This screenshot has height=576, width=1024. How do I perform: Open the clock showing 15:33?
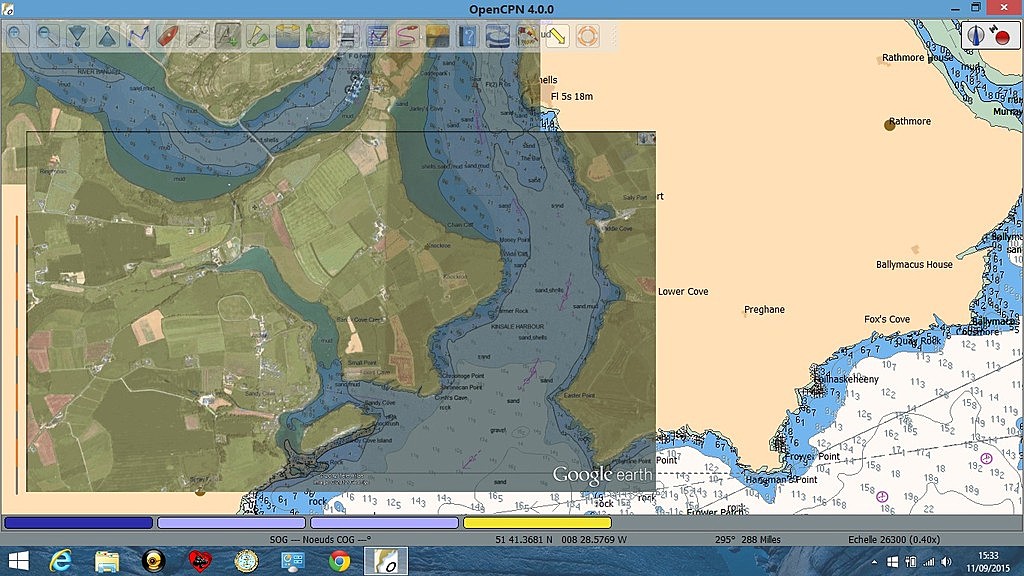click(x=988, y=562)
